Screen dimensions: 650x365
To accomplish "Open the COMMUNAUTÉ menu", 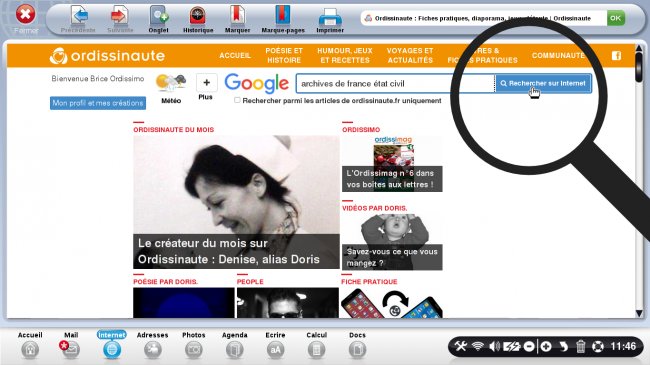I will 559,55.
